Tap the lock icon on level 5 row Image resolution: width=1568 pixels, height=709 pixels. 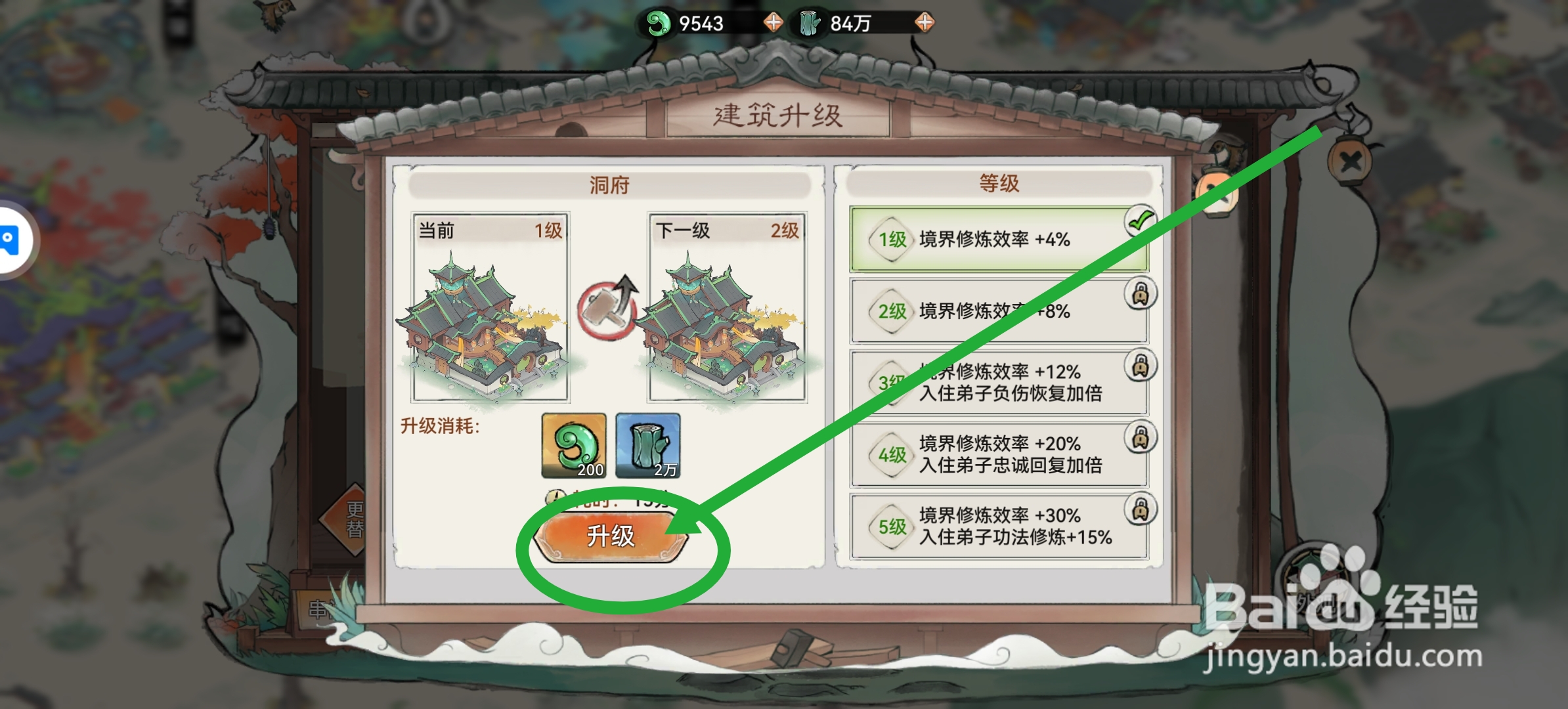pyautogui.click(x=1141, y=509)
